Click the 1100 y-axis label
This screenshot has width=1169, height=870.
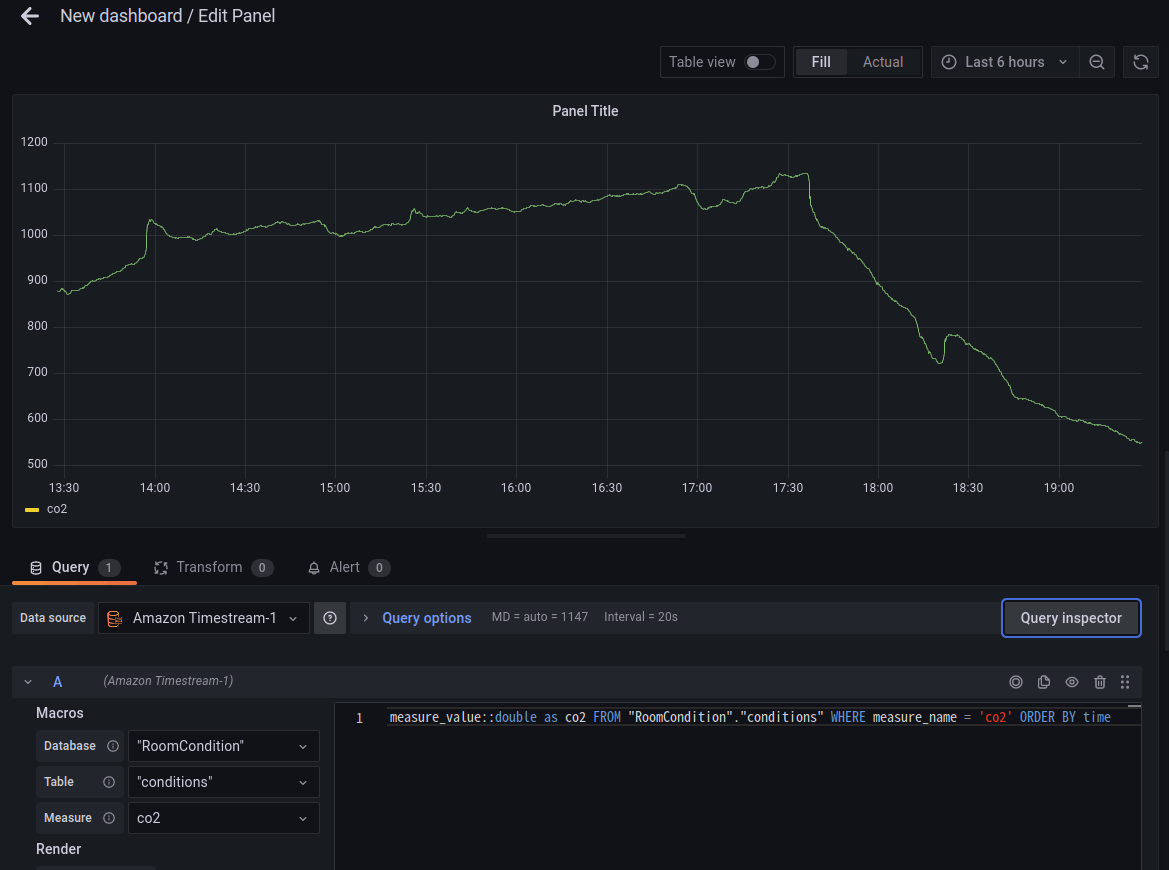pos(34,188)
